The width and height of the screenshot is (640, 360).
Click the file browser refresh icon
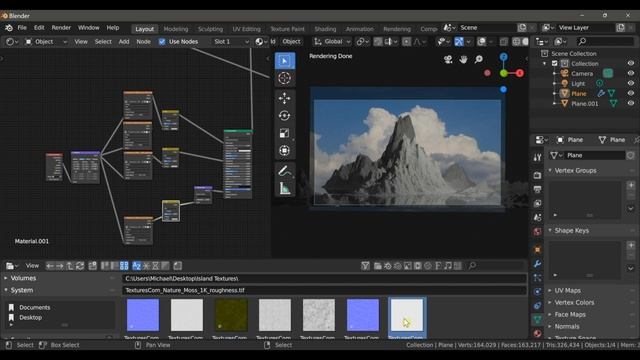coord(80,266)
